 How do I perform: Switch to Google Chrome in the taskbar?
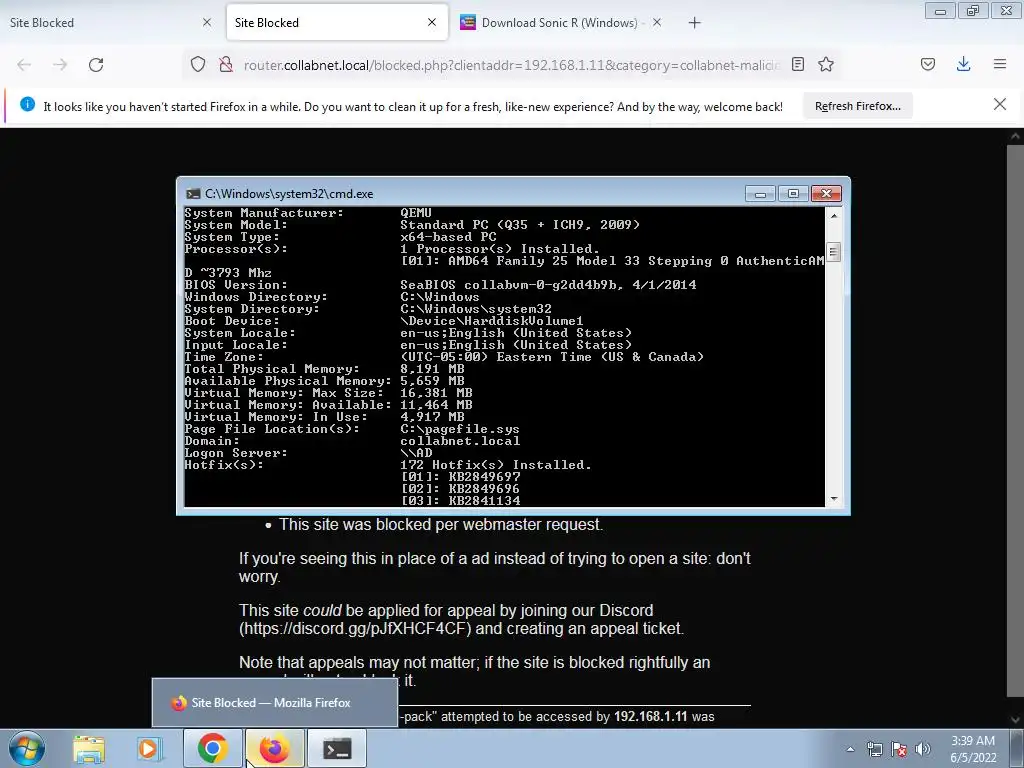click(212, 748)
